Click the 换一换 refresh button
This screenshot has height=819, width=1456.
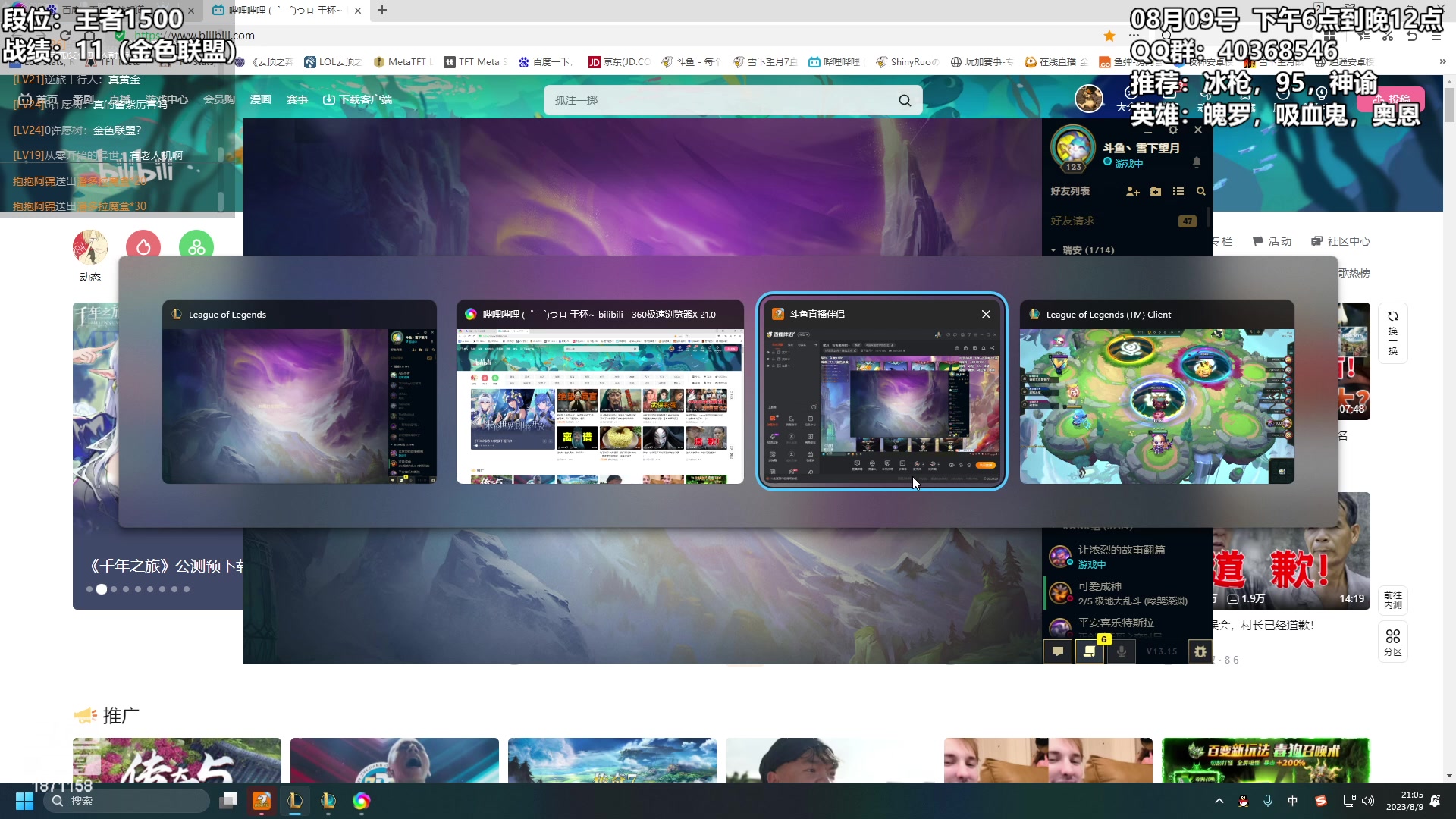click(x=1393, y=332)
